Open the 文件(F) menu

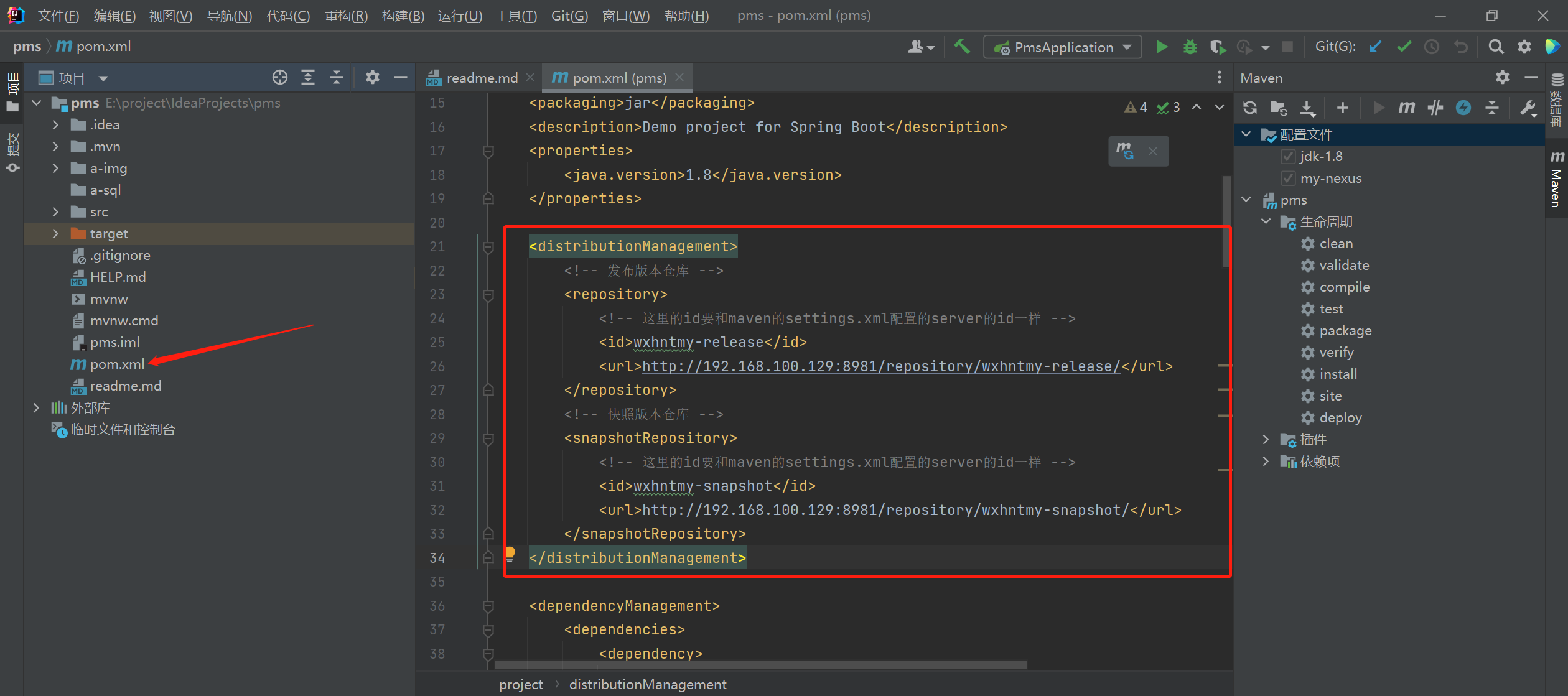[58, 16]
